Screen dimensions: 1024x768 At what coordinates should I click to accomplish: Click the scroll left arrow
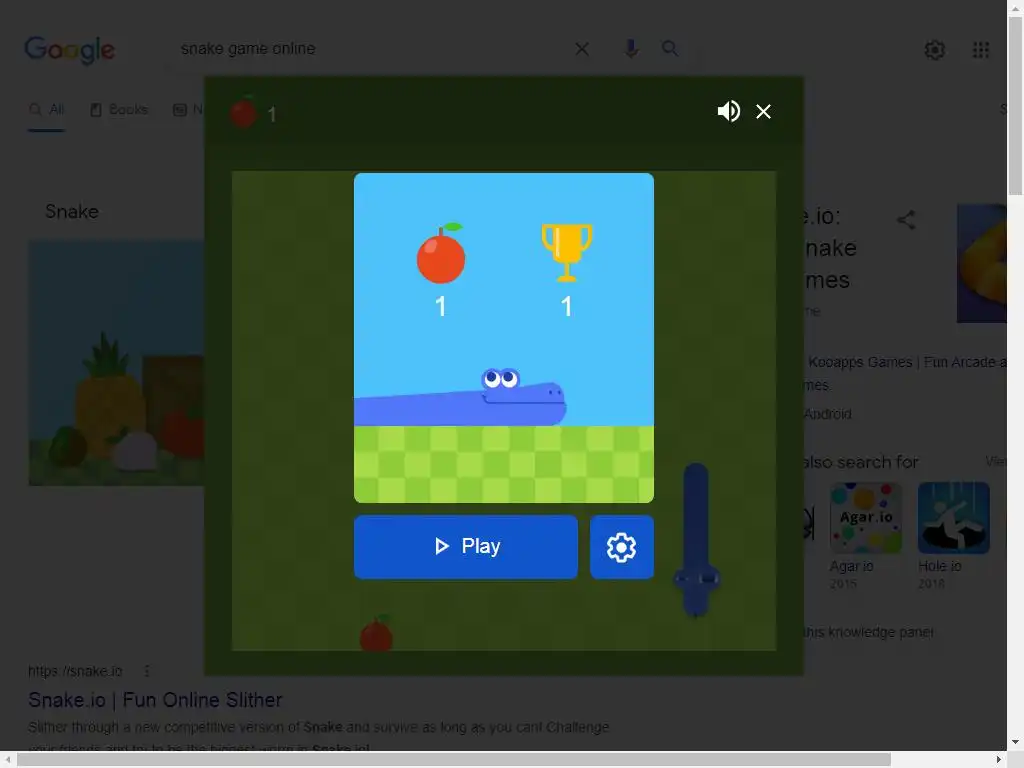[7, 759]
